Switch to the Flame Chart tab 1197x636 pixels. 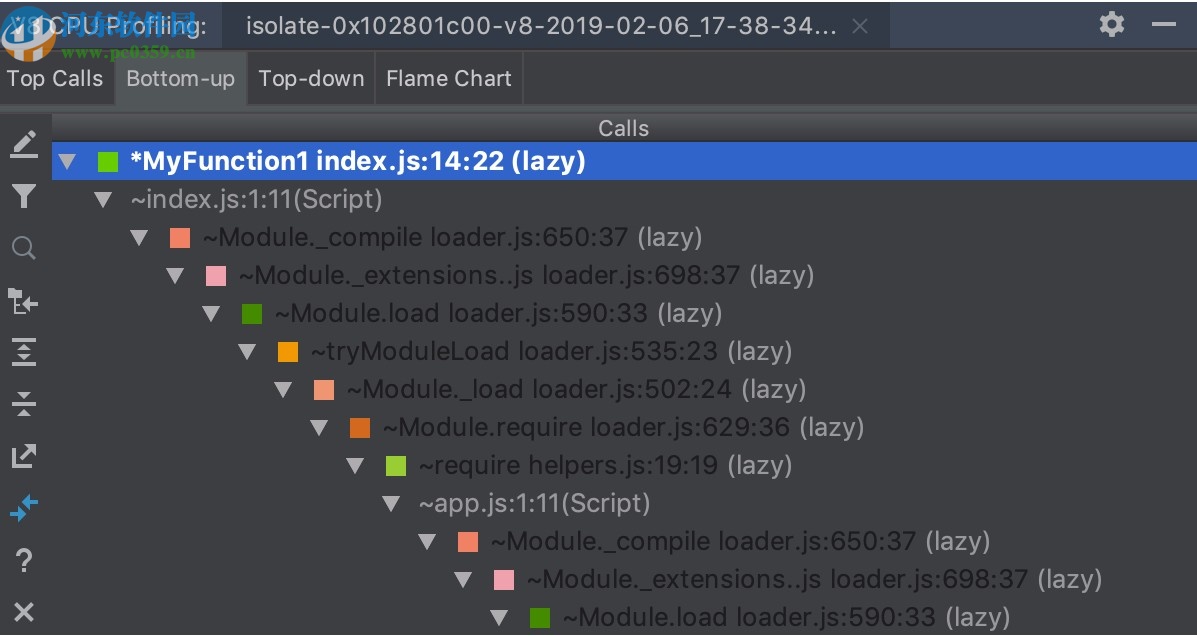[448, 78]
